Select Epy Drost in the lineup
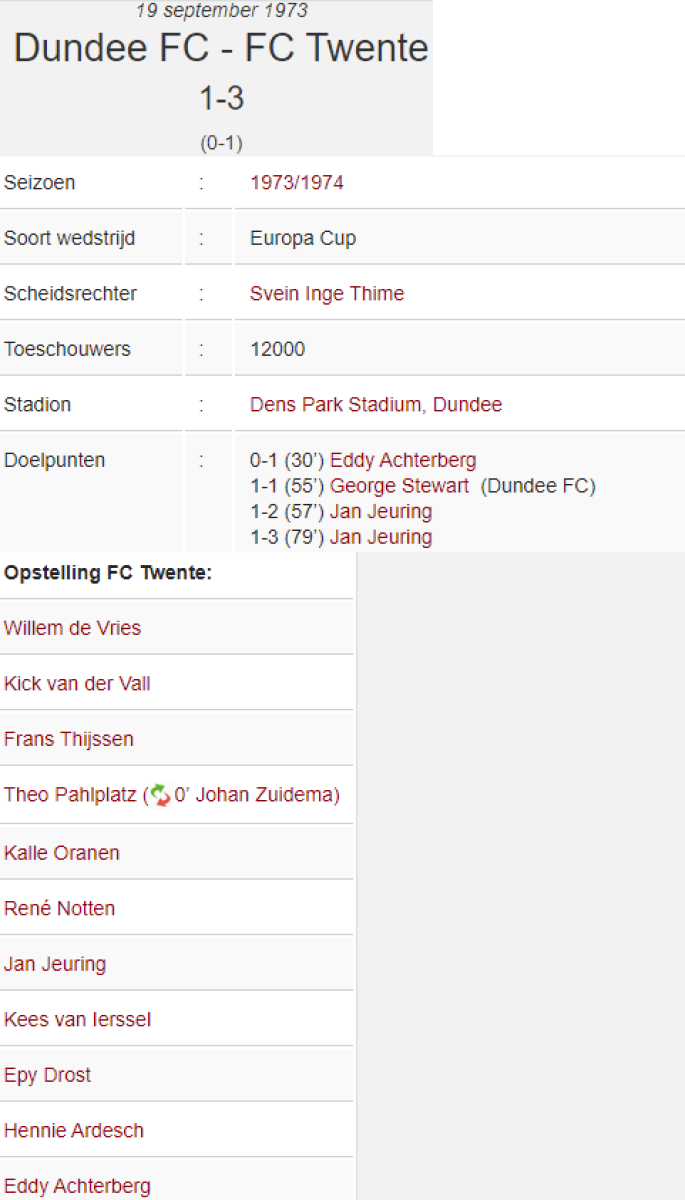Viewport: 685px width, 1200px height. [x=47, y=1075]
